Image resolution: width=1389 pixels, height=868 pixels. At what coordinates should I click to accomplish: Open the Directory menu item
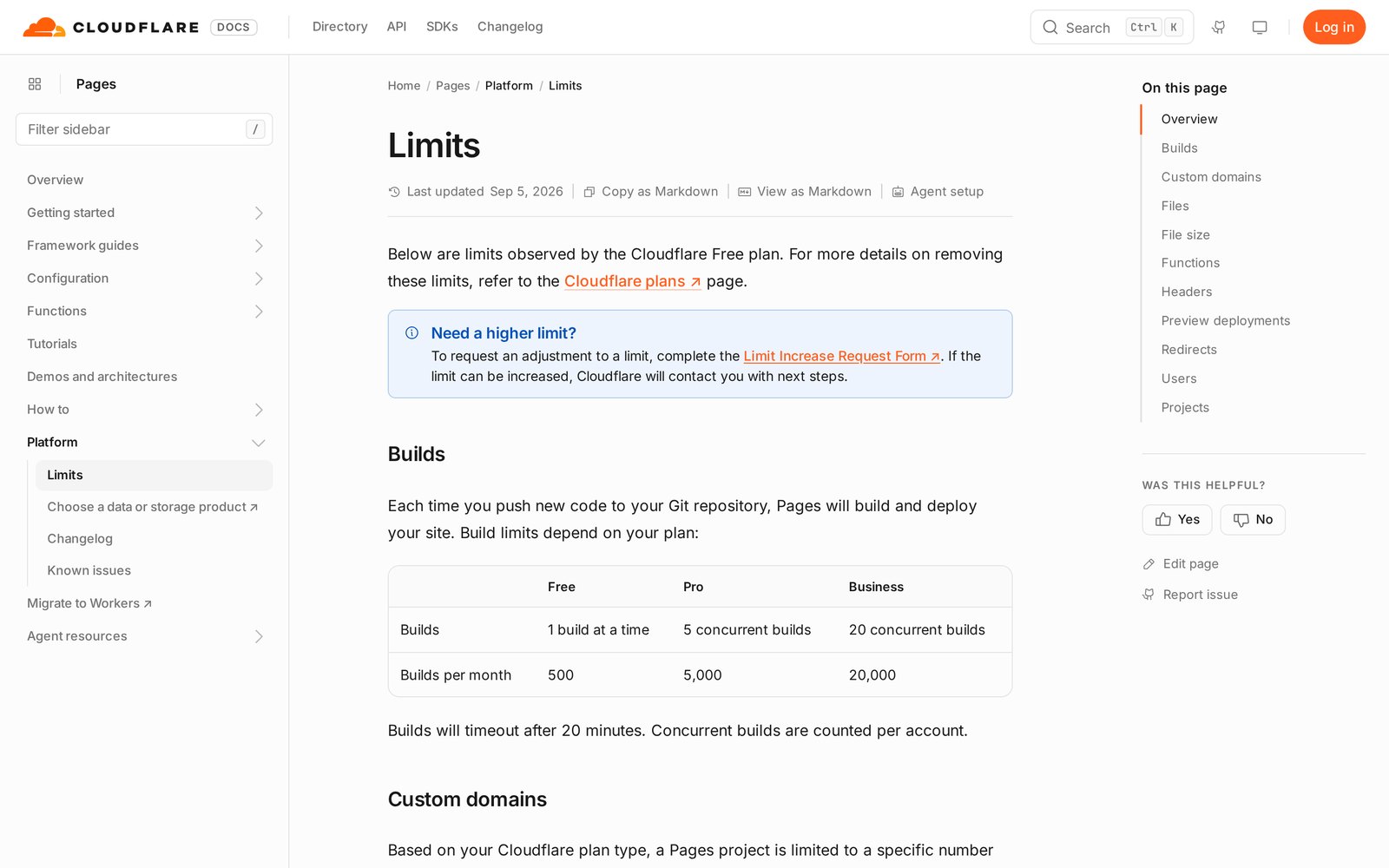340,27
